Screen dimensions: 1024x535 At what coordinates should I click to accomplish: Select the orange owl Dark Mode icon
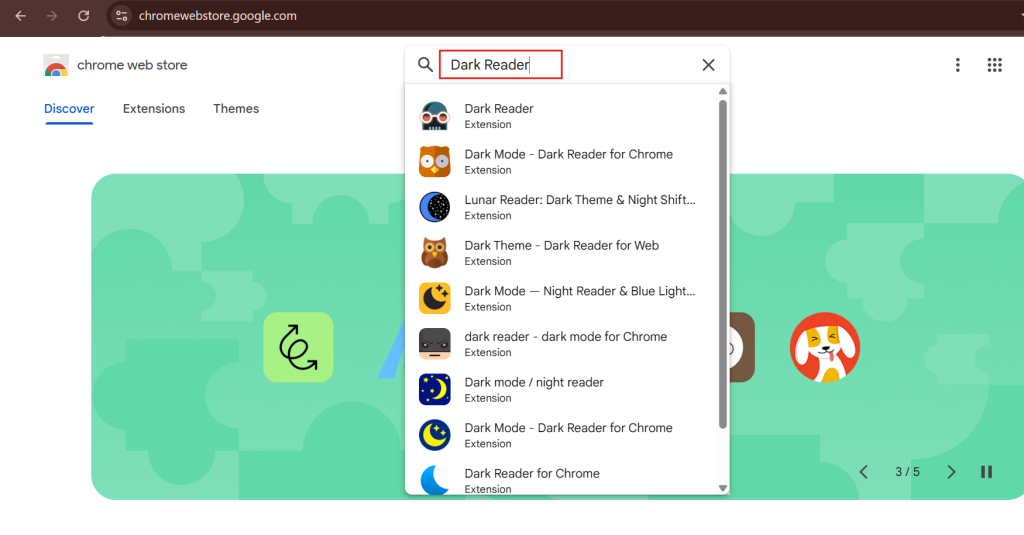click(x=434, y=161)
